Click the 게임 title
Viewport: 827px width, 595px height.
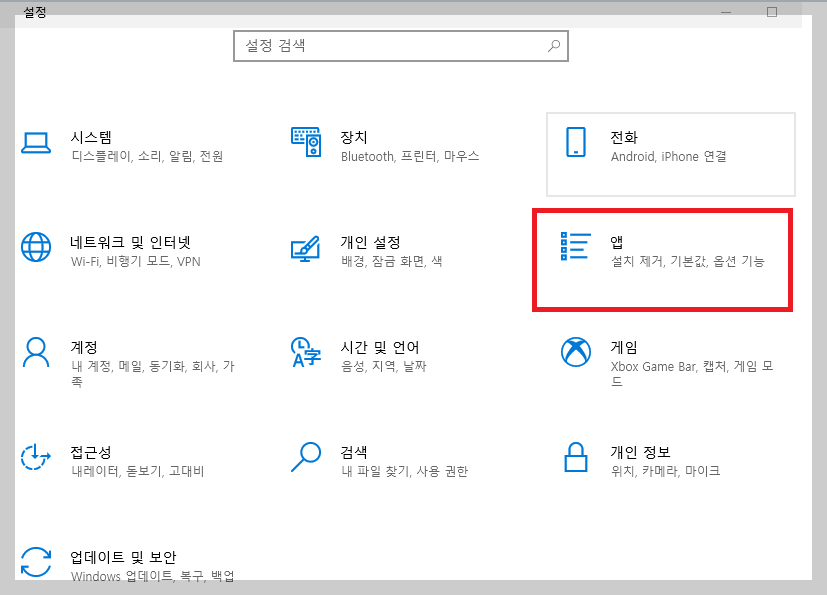624,348
